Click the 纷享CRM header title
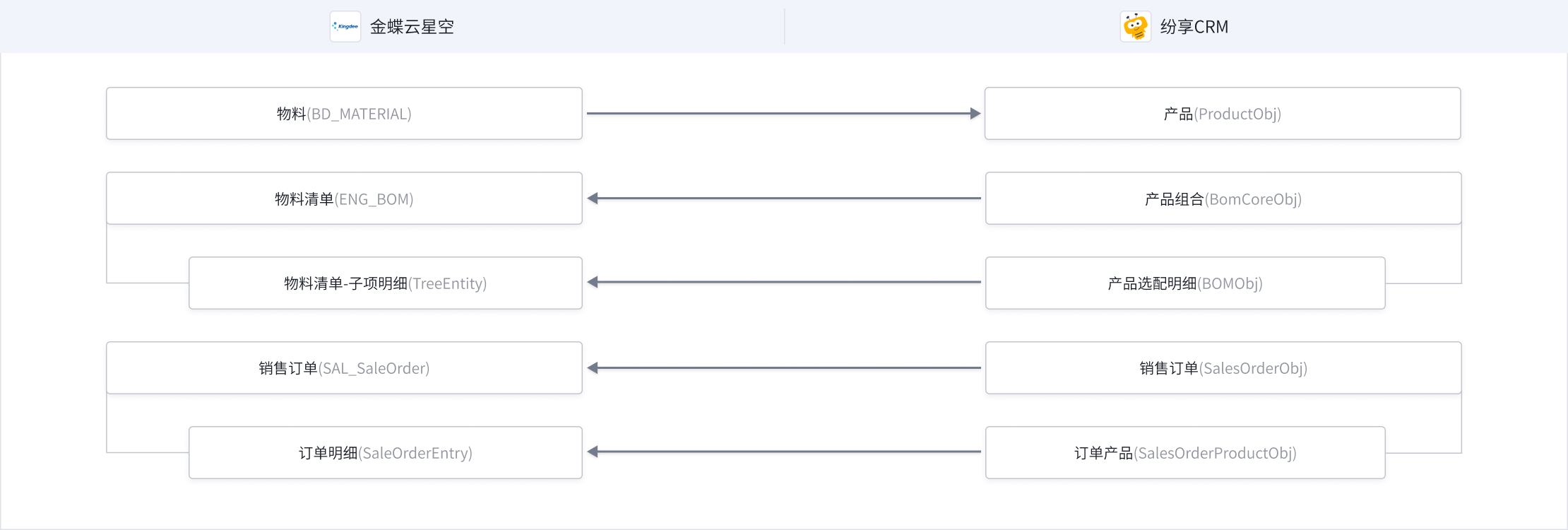The width and height of the screenshot is (1568, 530). click(x=1194, y=27)
